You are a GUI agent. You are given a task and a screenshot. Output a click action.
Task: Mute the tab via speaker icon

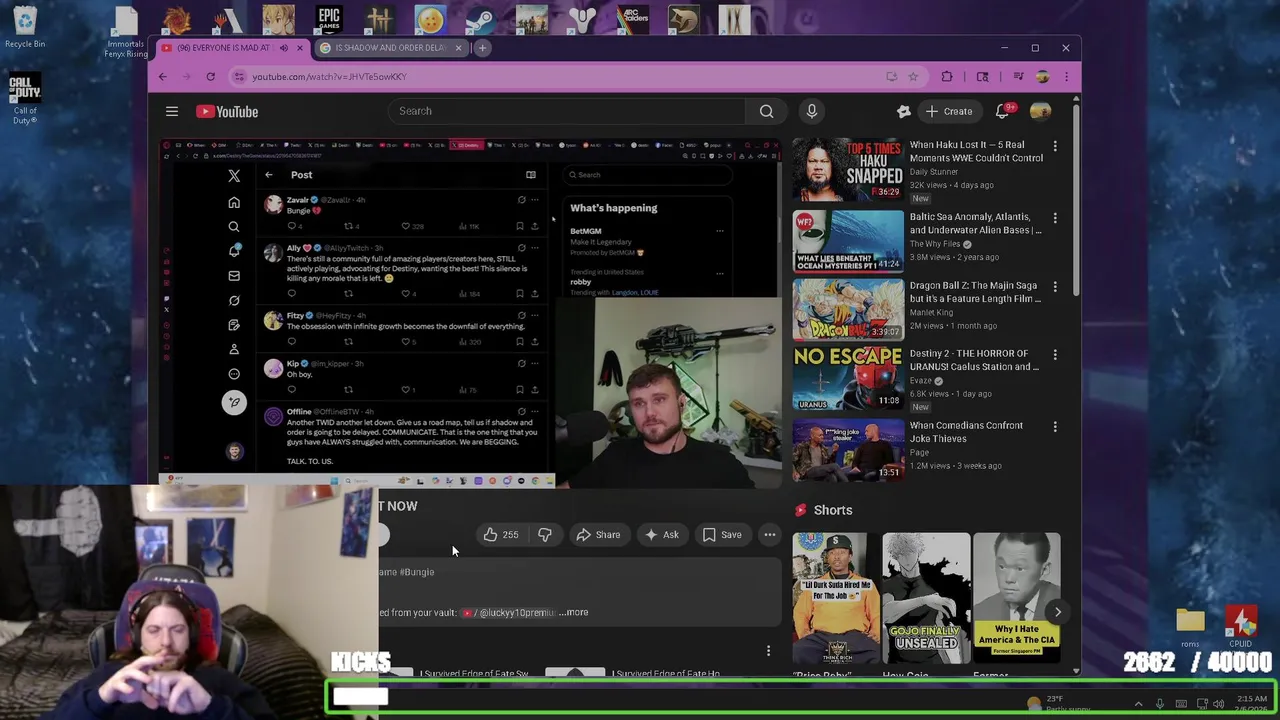click(283, 48)
